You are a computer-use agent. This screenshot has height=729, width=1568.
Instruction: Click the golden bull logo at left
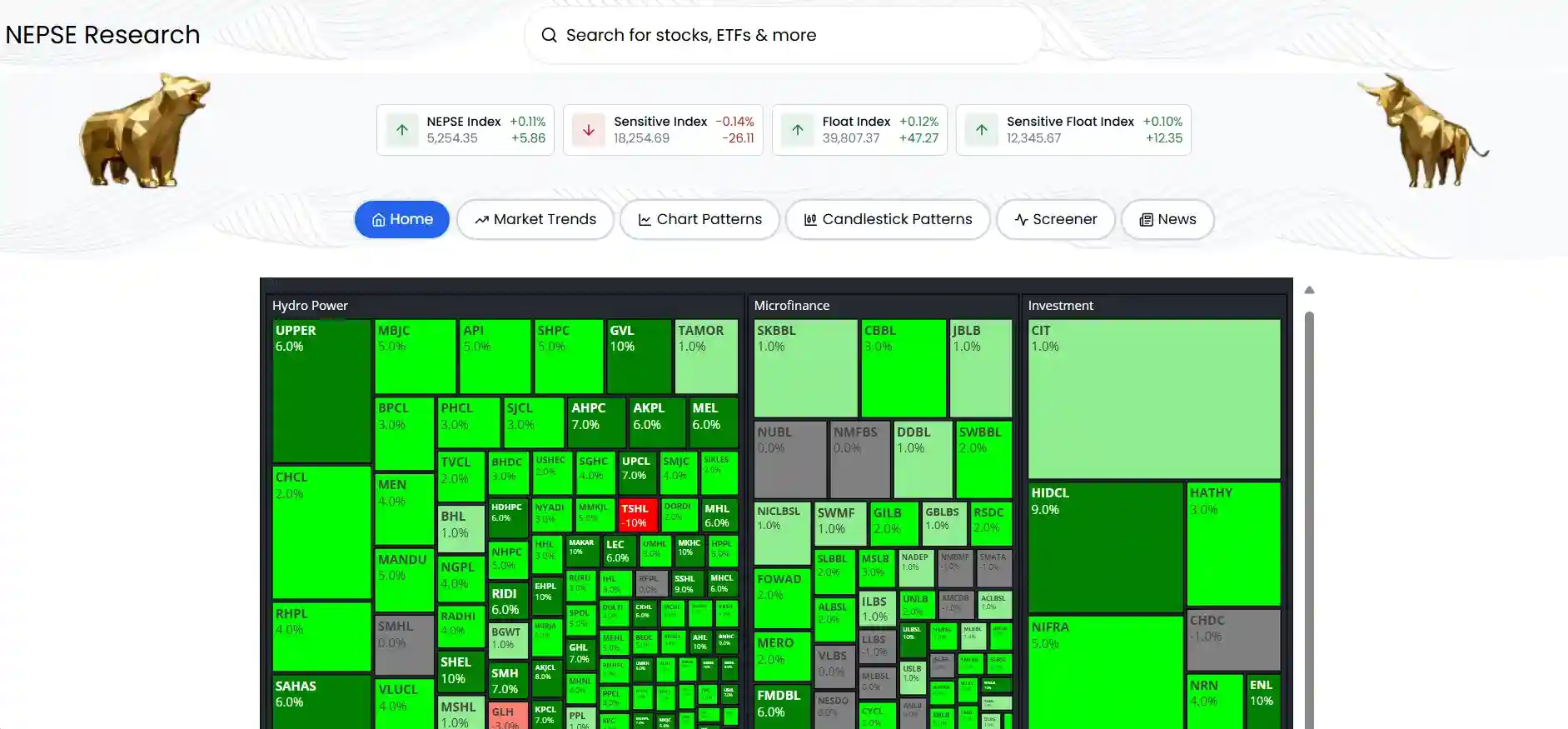tap(145, 129)
